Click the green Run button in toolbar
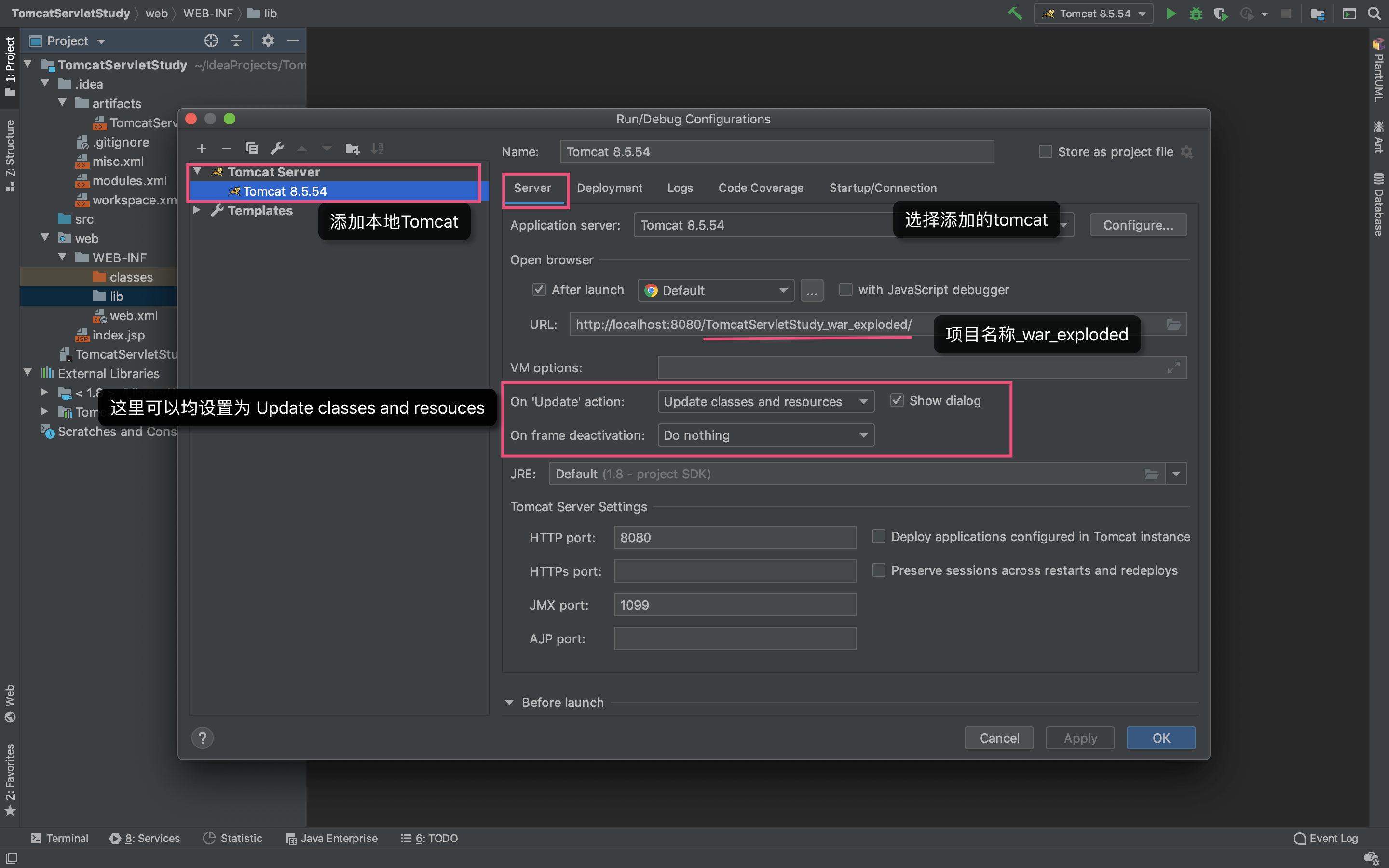 1171,13
